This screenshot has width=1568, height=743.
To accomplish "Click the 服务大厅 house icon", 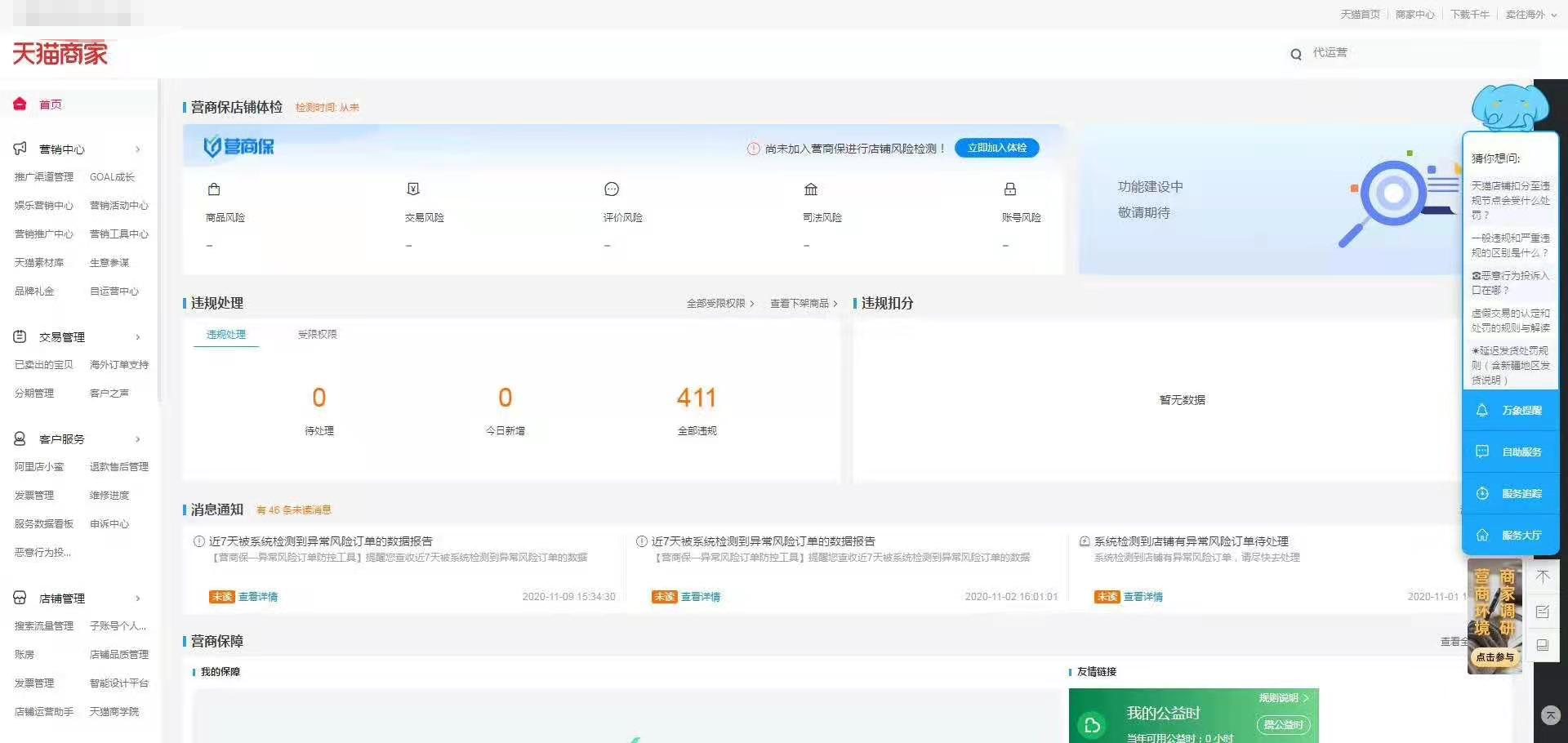I will 1481,535.
